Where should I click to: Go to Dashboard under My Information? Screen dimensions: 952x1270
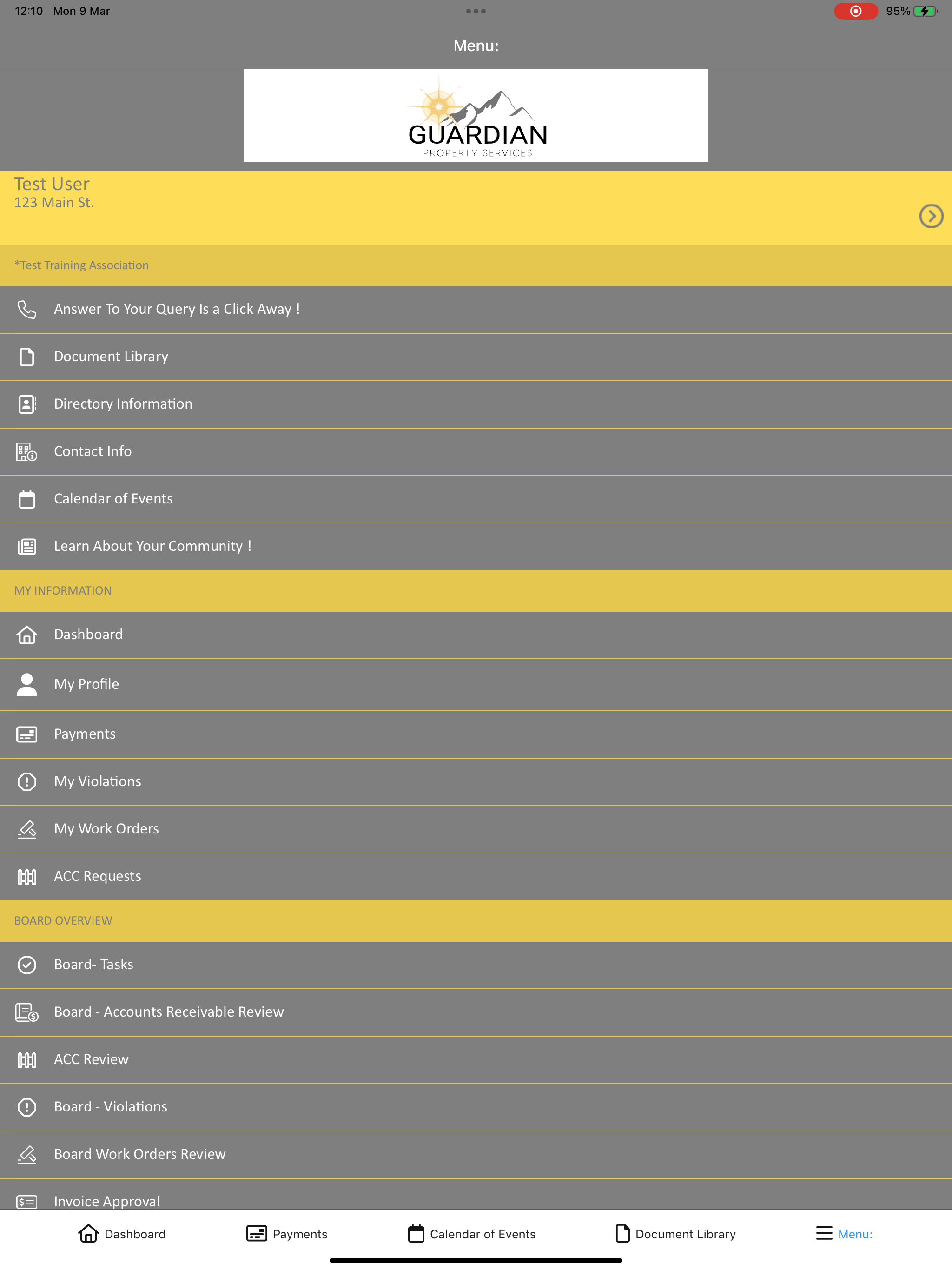[476, 635]
